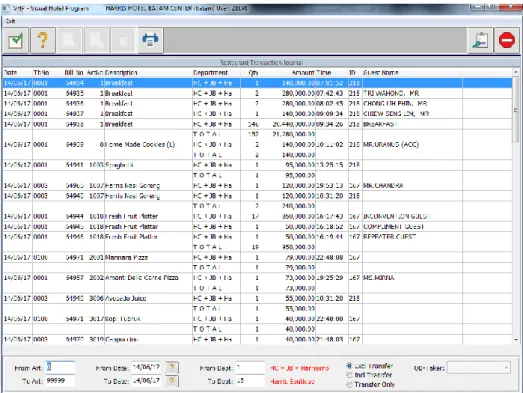Select the Amanti Della Carne Pizza row

click(257, 278)
